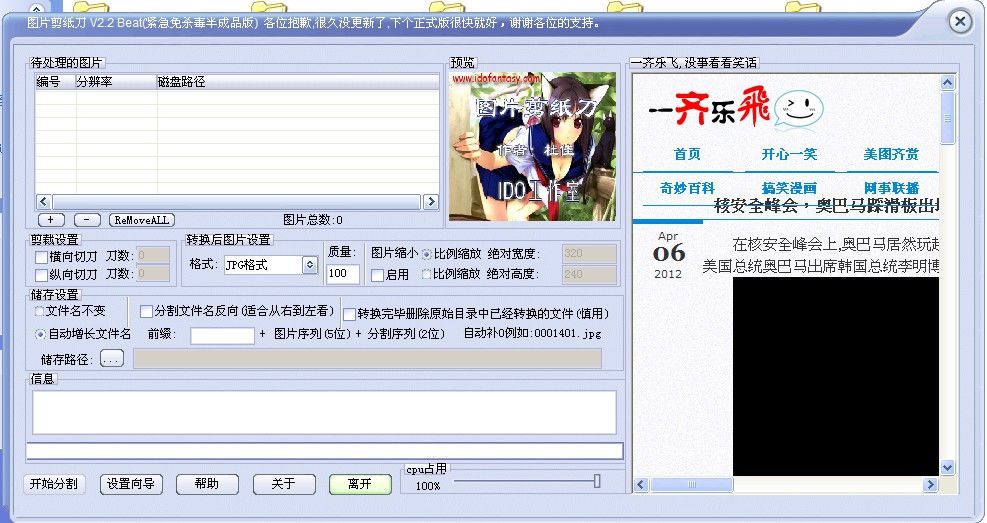Close the 图片剪纸刀 window
Image resolution: width=987 pixels, height=523 pixels.
[960, 22]
